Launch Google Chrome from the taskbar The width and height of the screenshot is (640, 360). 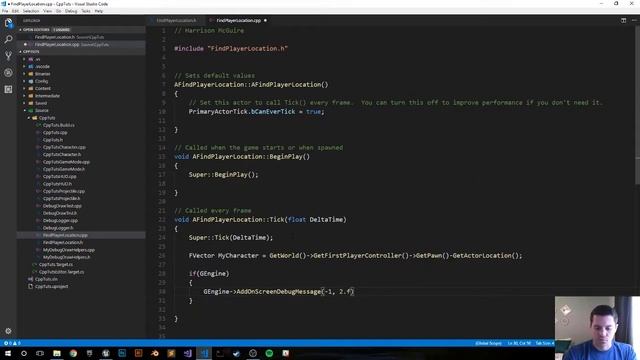pos(73,353)
